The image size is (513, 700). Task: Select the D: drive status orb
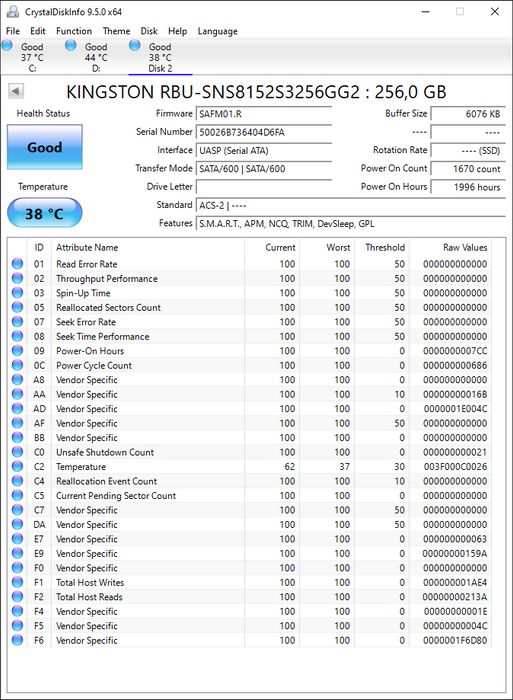click(x=71, y=46)
